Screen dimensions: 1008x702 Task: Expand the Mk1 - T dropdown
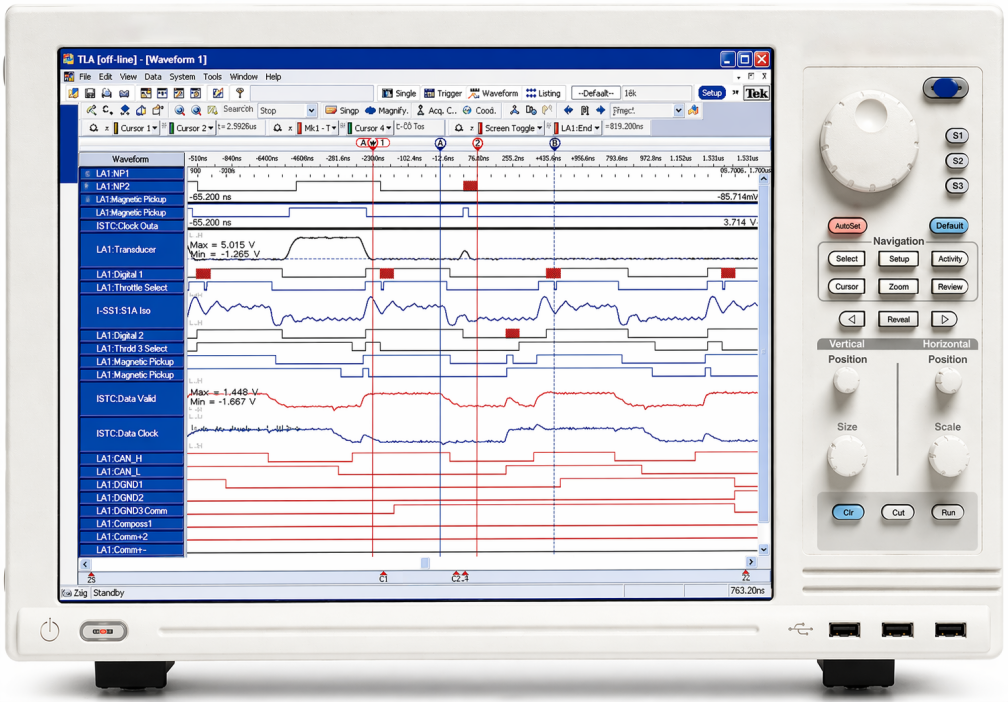point(334,128)
